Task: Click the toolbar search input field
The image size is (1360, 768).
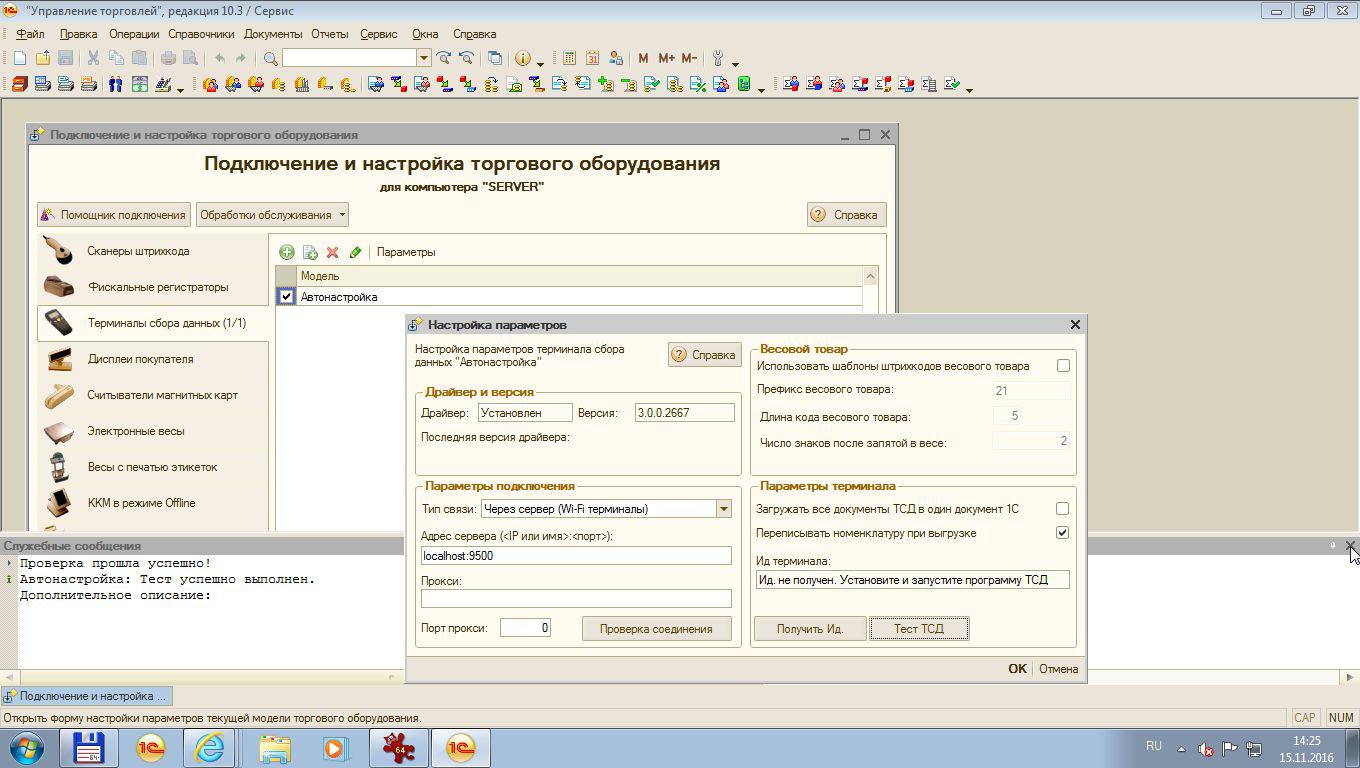Action: pyautogui.click(x=349, y=58)
